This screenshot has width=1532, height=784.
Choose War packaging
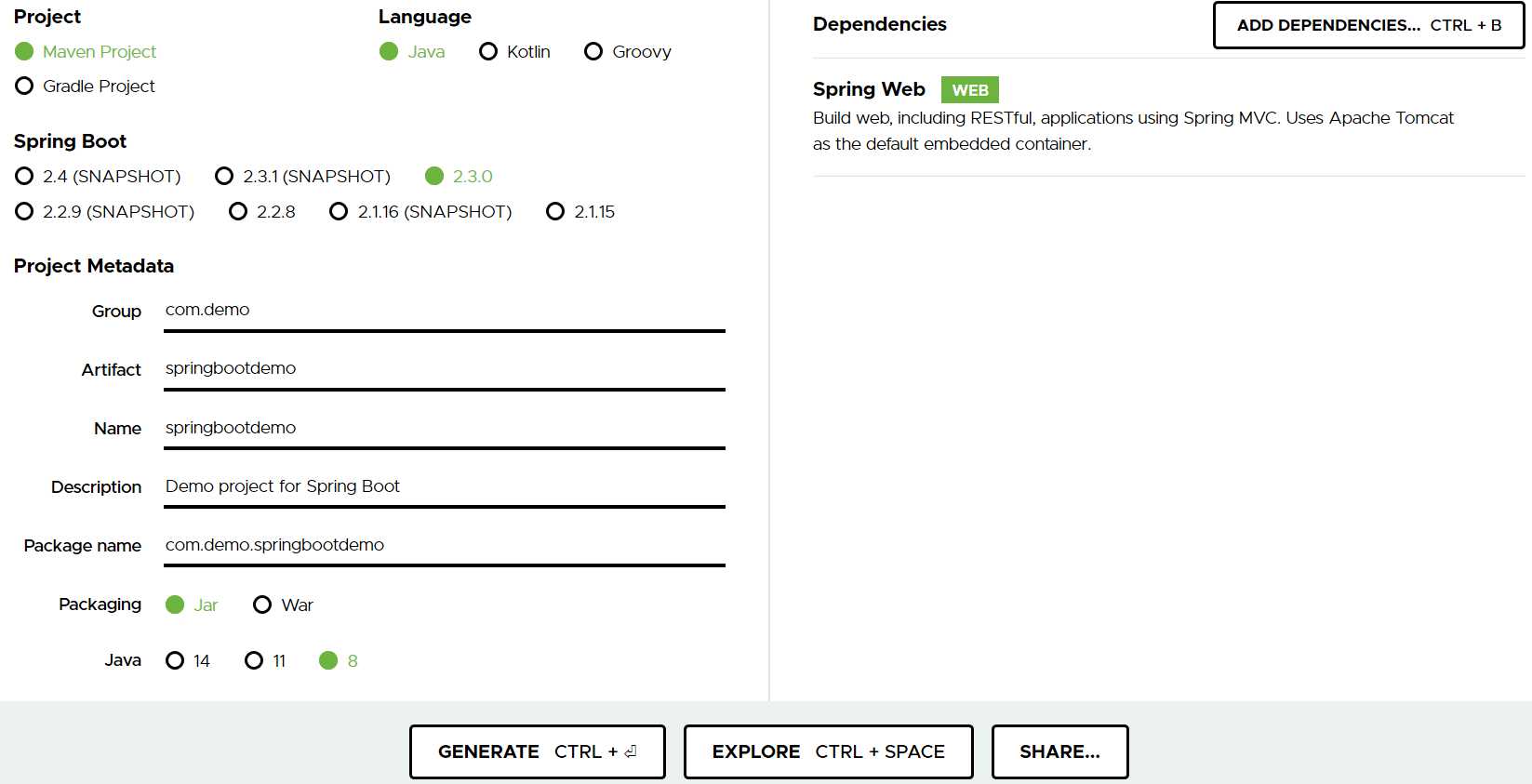tap(284, 605)
